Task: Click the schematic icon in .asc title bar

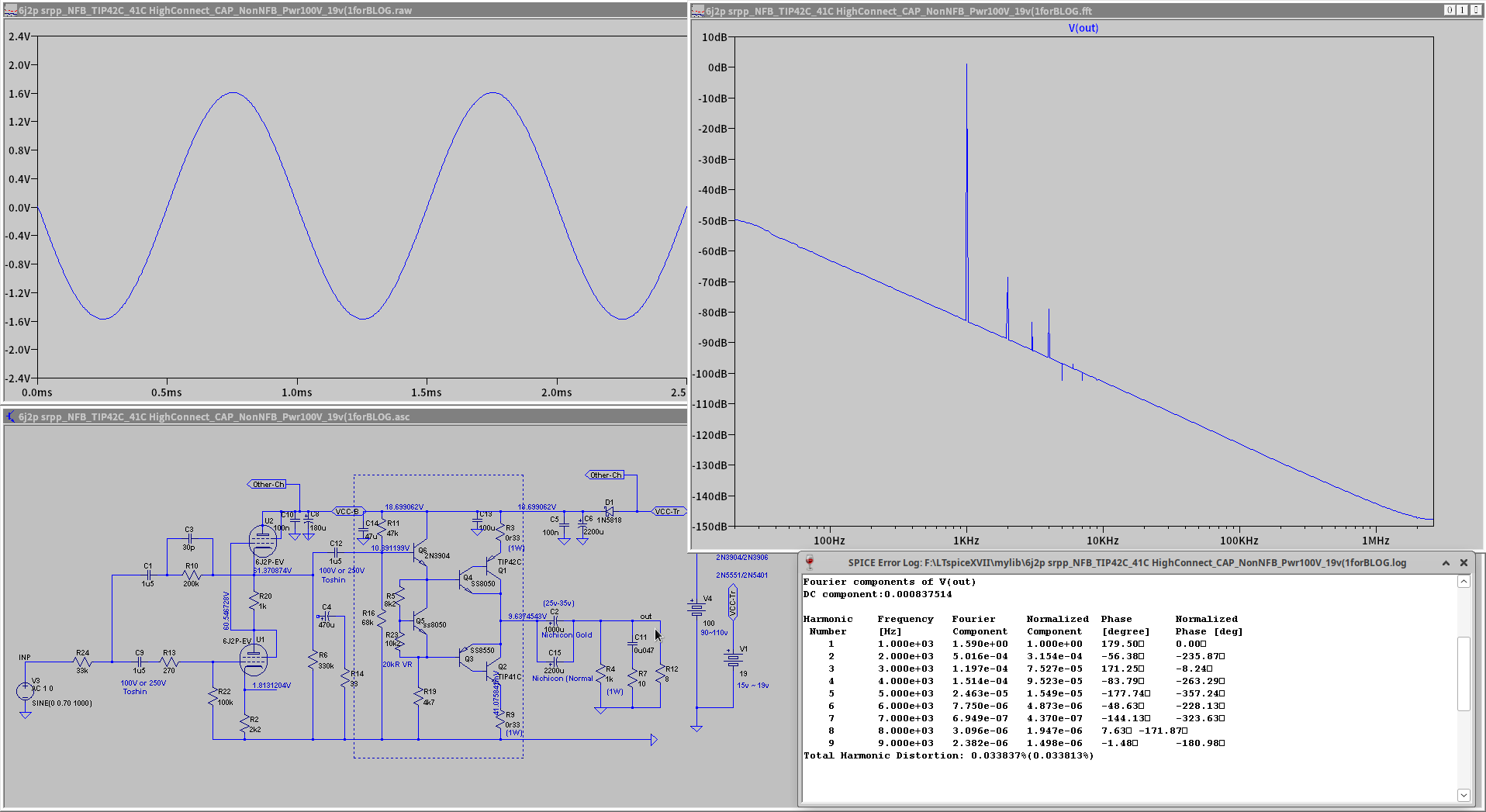Action: (10, 416)
